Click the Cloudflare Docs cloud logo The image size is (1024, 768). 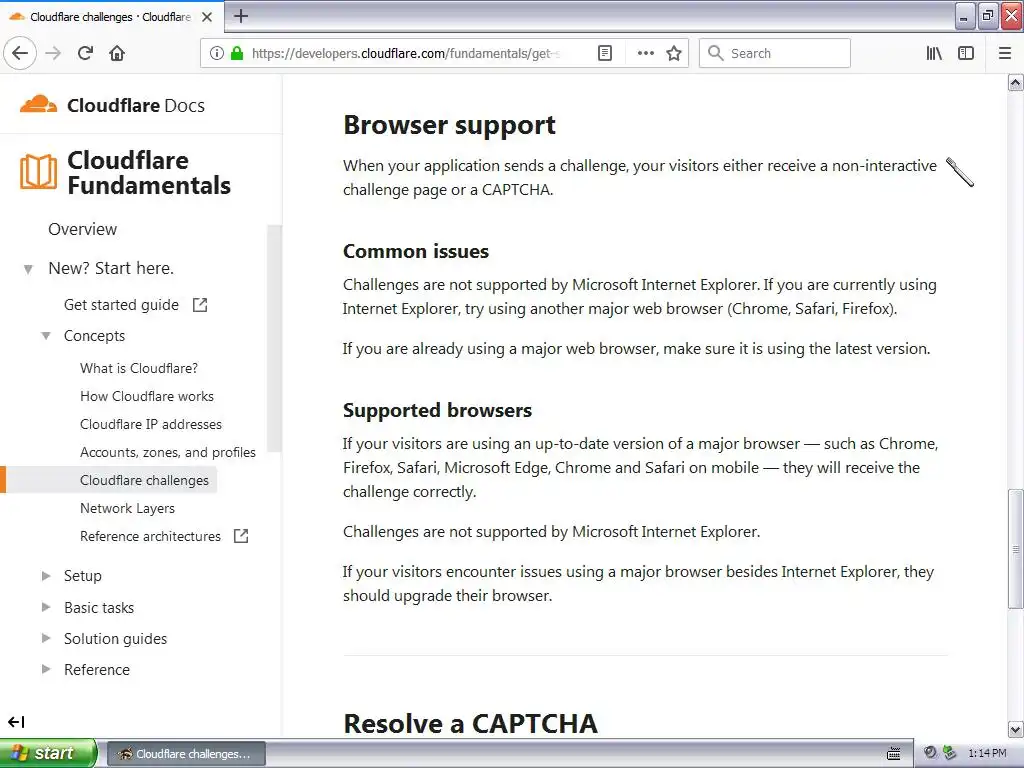click(38, 104)
